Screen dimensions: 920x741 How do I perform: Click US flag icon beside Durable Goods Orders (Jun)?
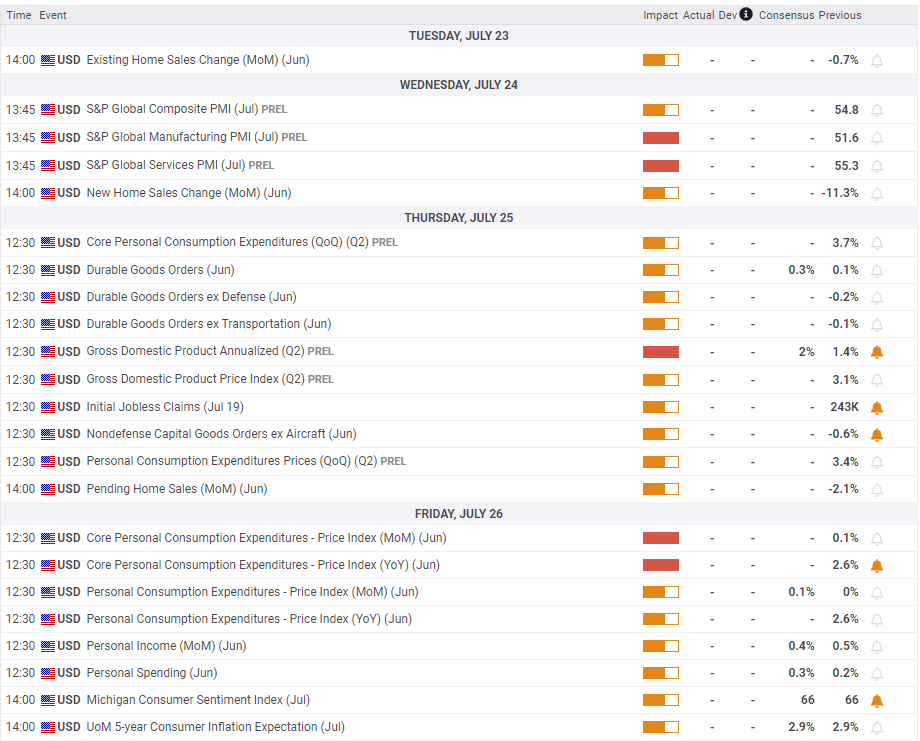point(48,270)
